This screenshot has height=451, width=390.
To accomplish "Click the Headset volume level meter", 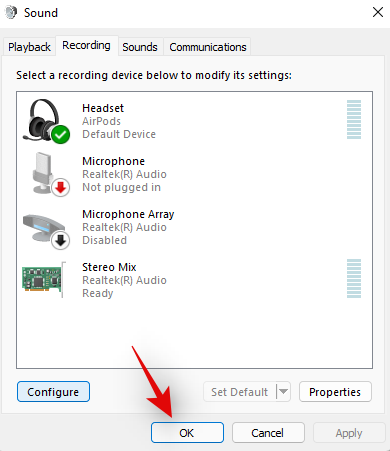I will click(x=354, y=119).
